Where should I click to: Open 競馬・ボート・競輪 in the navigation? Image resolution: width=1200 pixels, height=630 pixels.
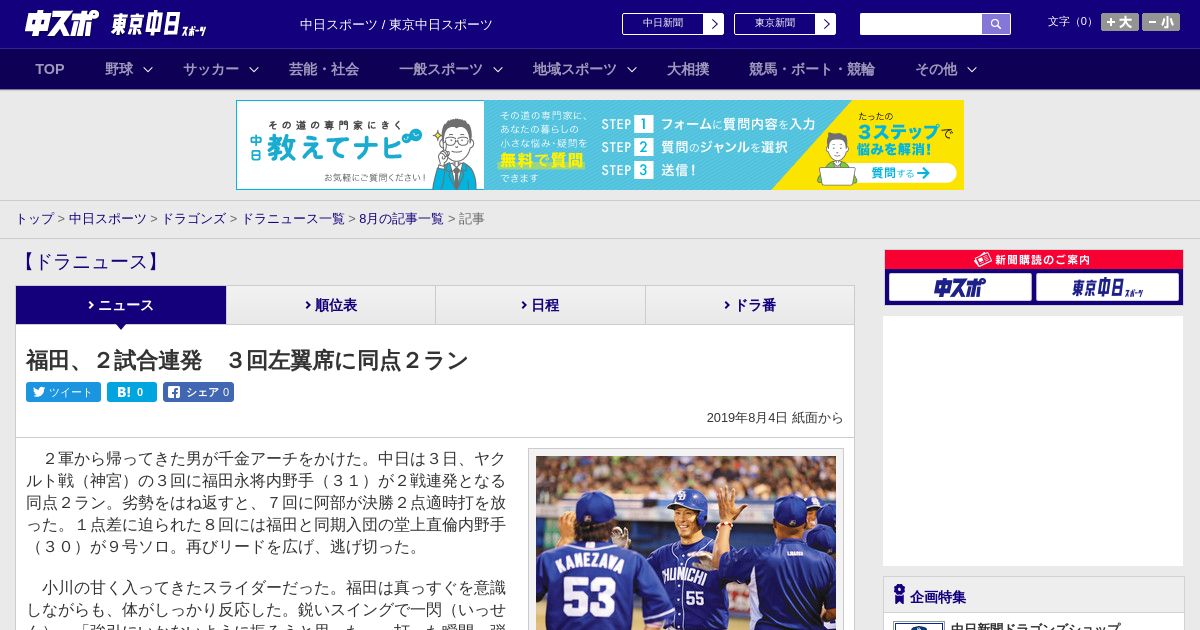tap(812, 69)
